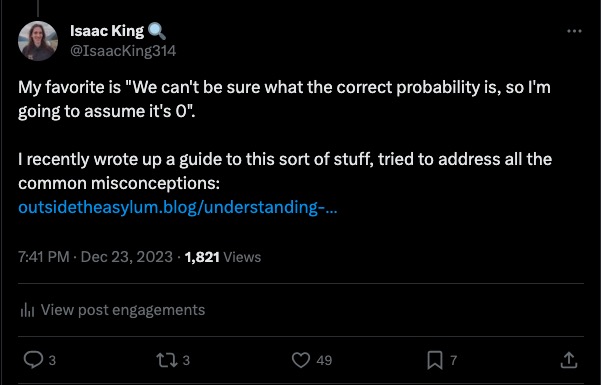Click the 49 likes count
Screen dimensions: 601x385
click(324, 360)
